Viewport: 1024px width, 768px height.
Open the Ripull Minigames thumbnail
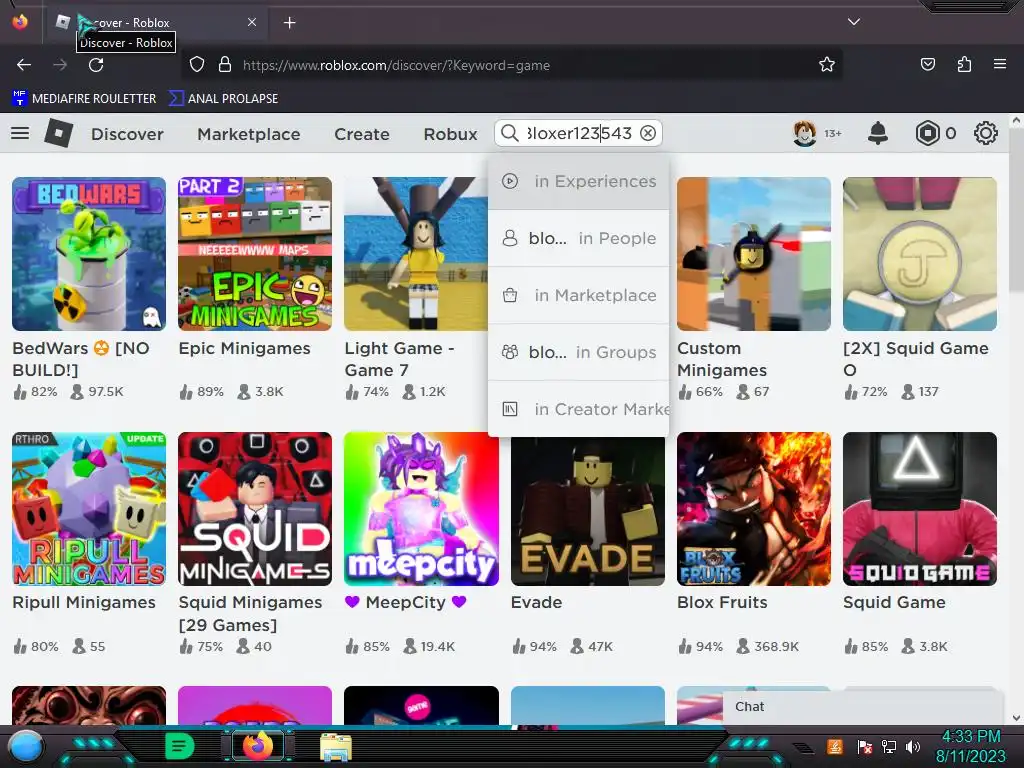coord(89,509)
